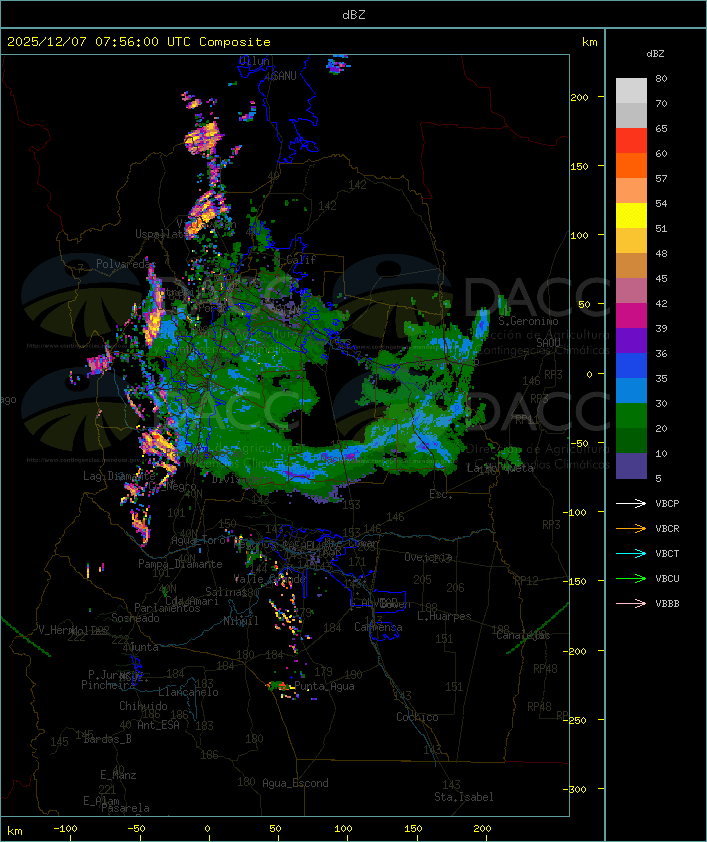Click the Punta_Agua map label
This screenshot has width=707, height=842.
(x=324, y=686)
